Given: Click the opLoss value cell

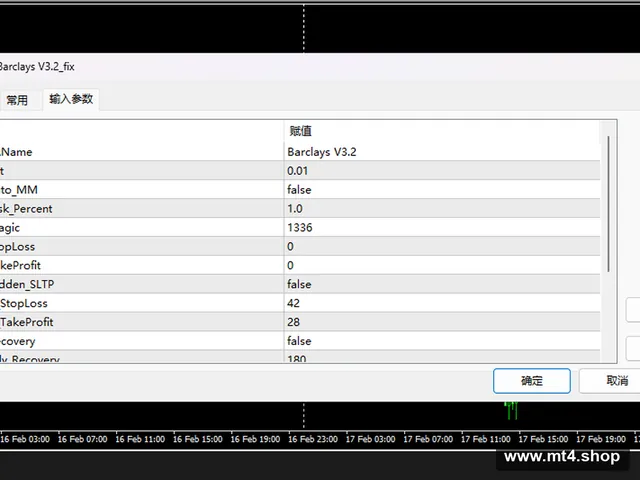Looking at the screenshot, I should point(442,247).
